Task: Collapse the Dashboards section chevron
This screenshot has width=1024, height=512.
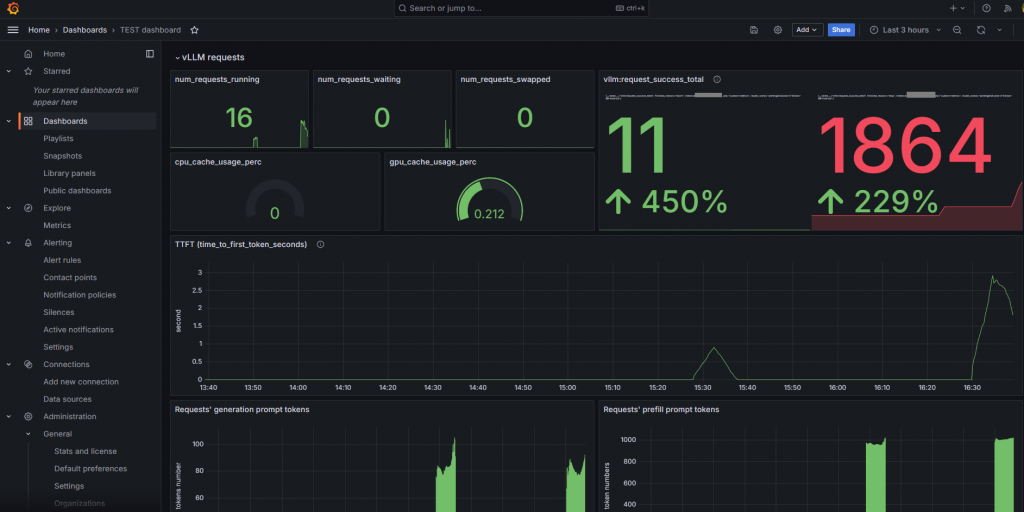Action: 8,121
